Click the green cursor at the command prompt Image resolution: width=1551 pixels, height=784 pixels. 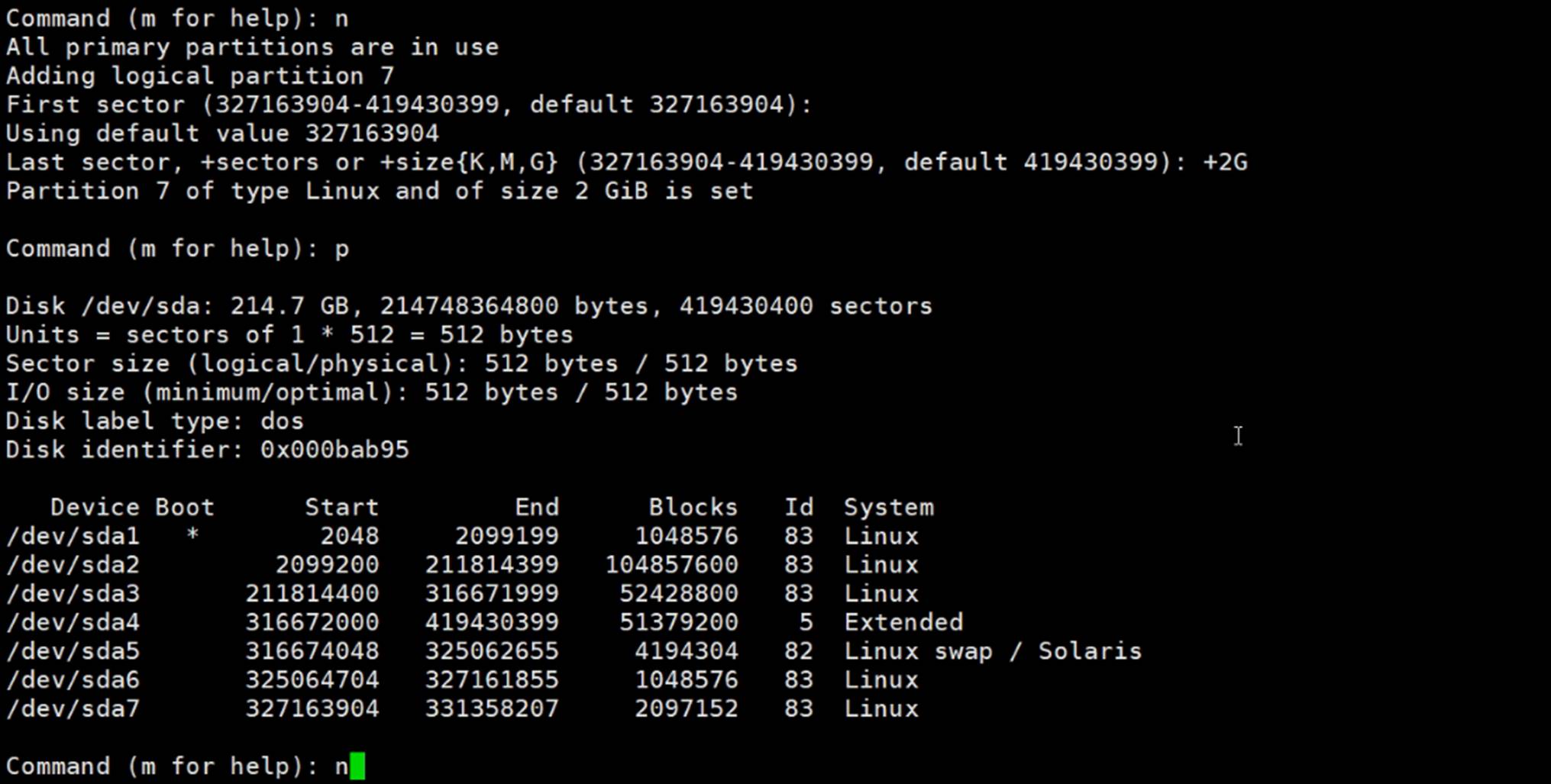357,766
